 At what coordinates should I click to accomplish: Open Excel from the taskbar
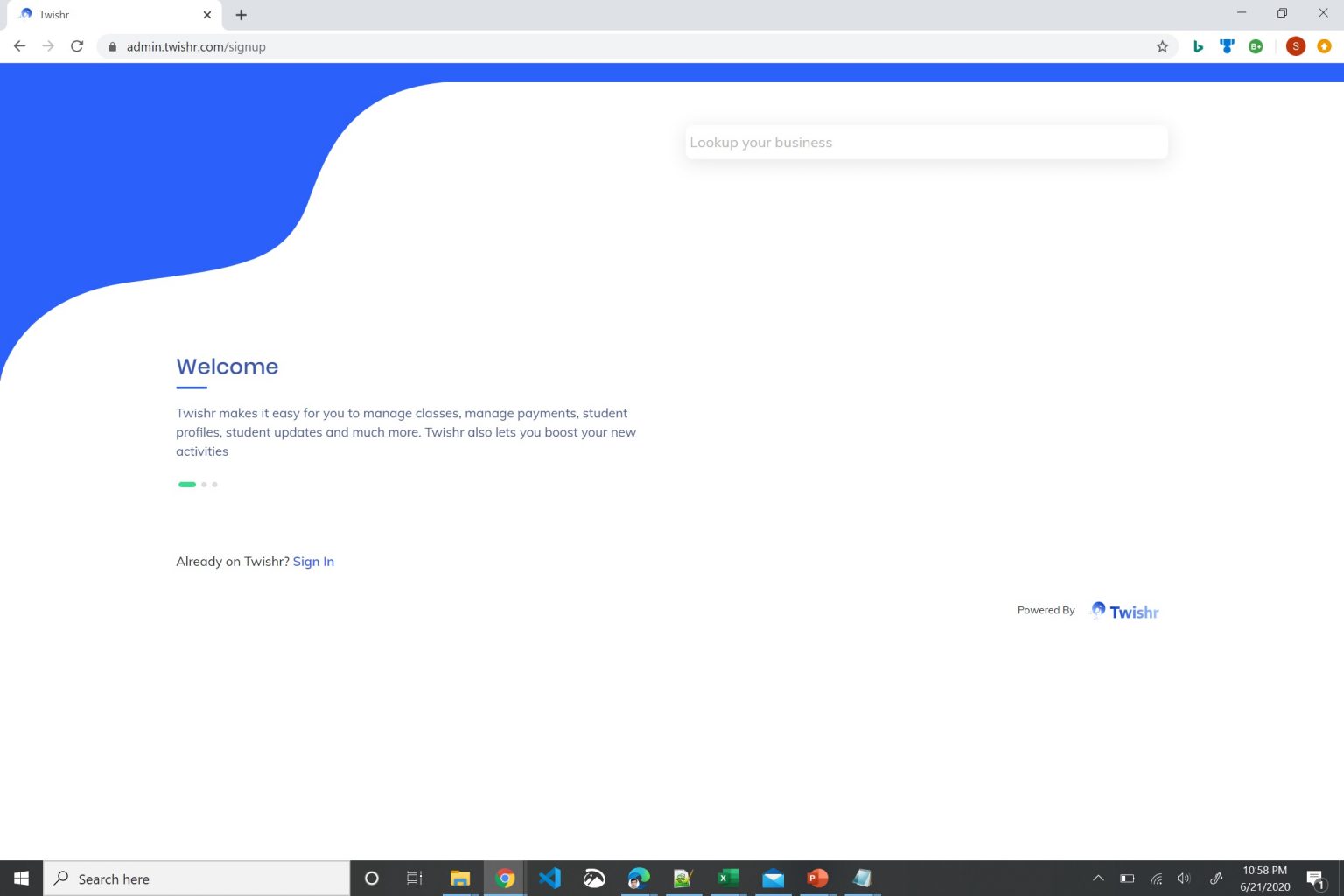pyautogui.click(x=728, y=878)
